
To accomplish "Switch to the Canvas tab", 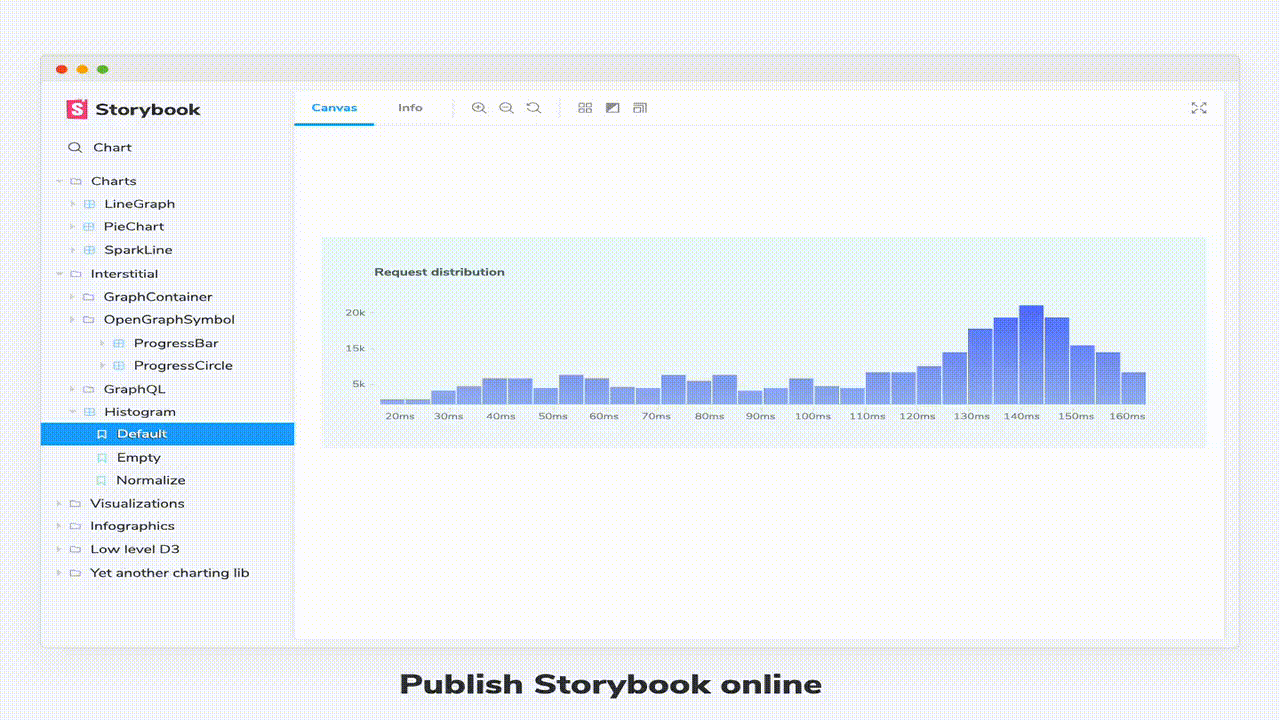I will tap(334, 108).
